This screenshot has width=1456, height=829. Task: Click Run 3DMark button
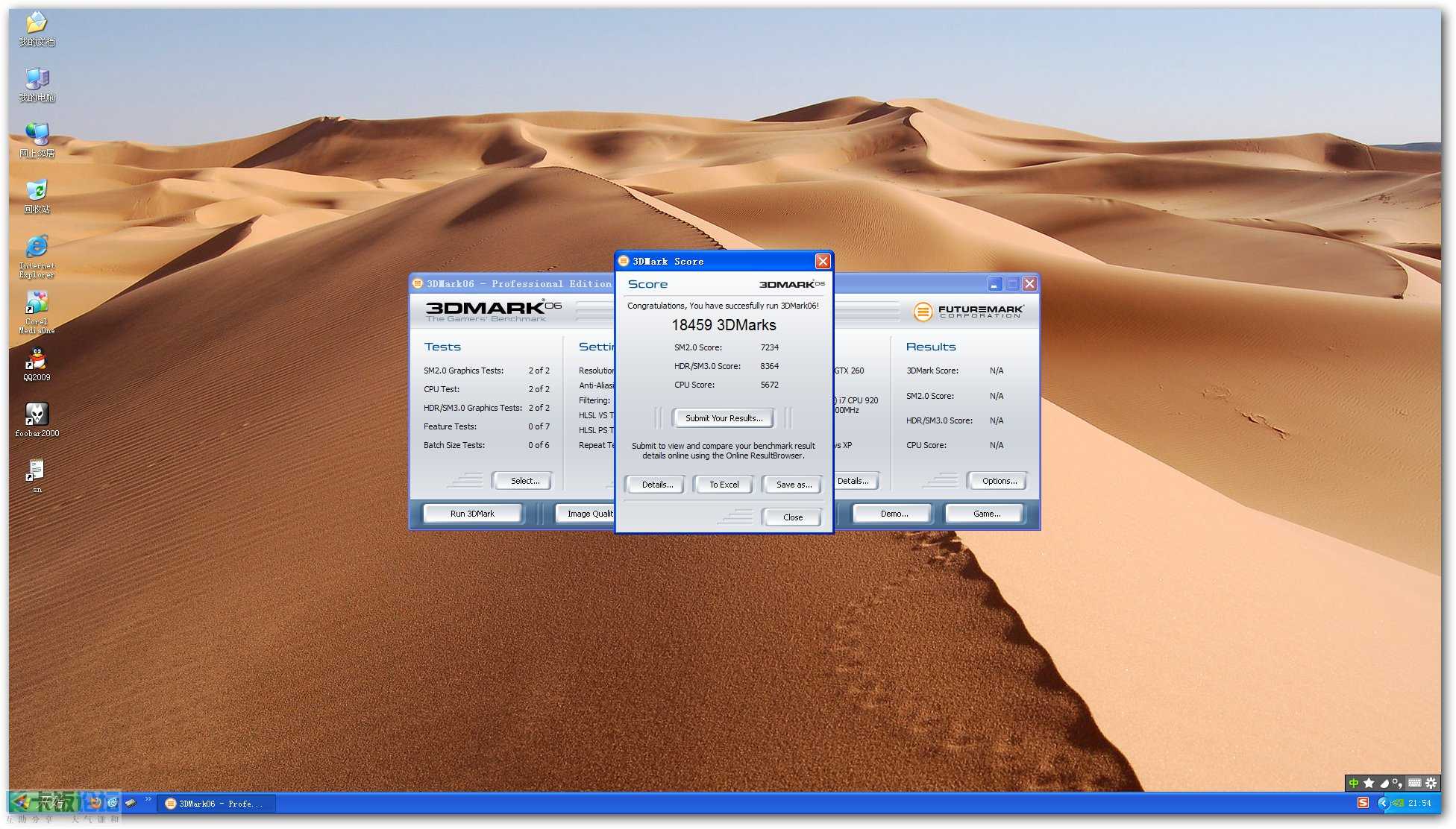coord(472,514)
